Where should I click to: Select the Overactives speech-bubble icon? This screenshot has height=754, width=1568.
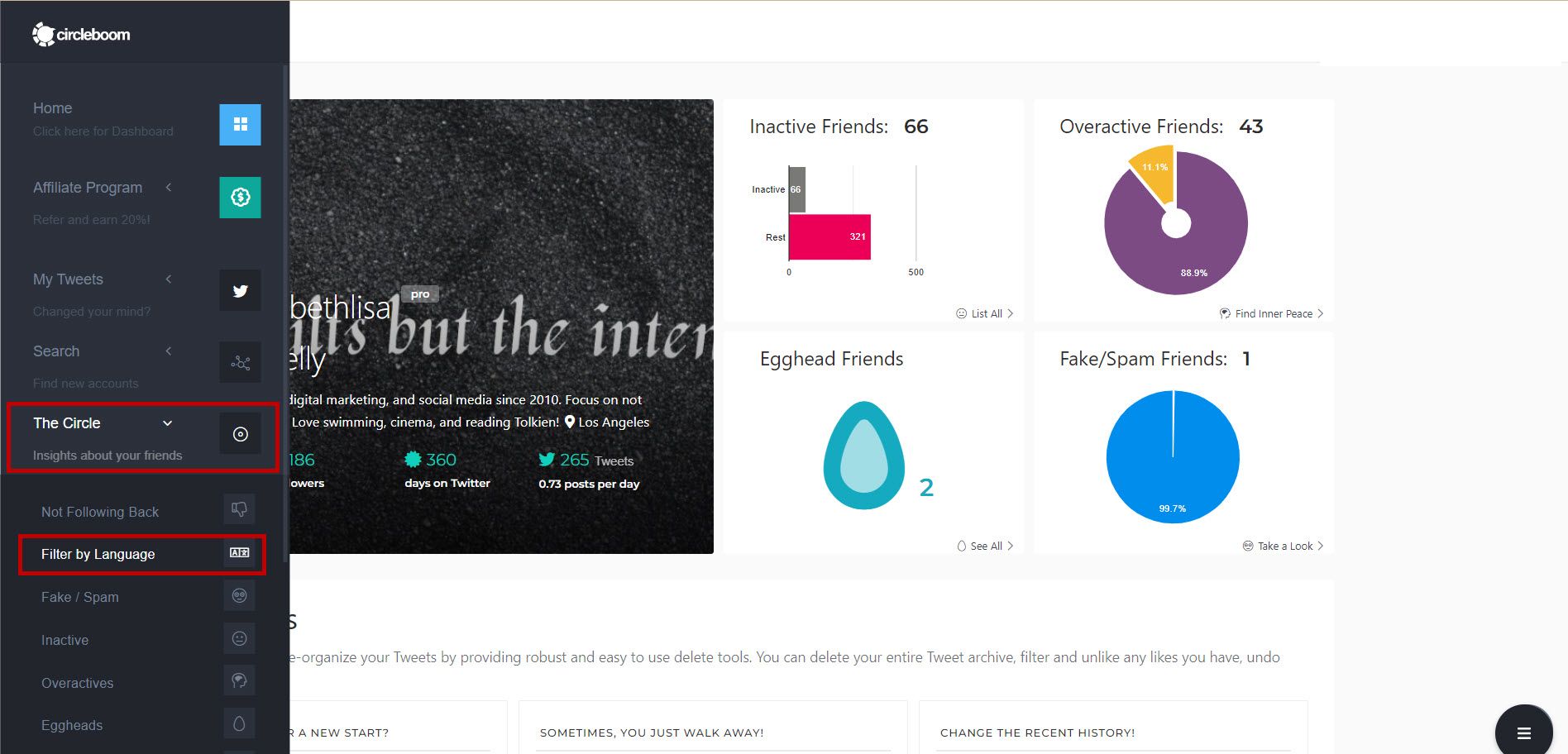tap(239, 680)
